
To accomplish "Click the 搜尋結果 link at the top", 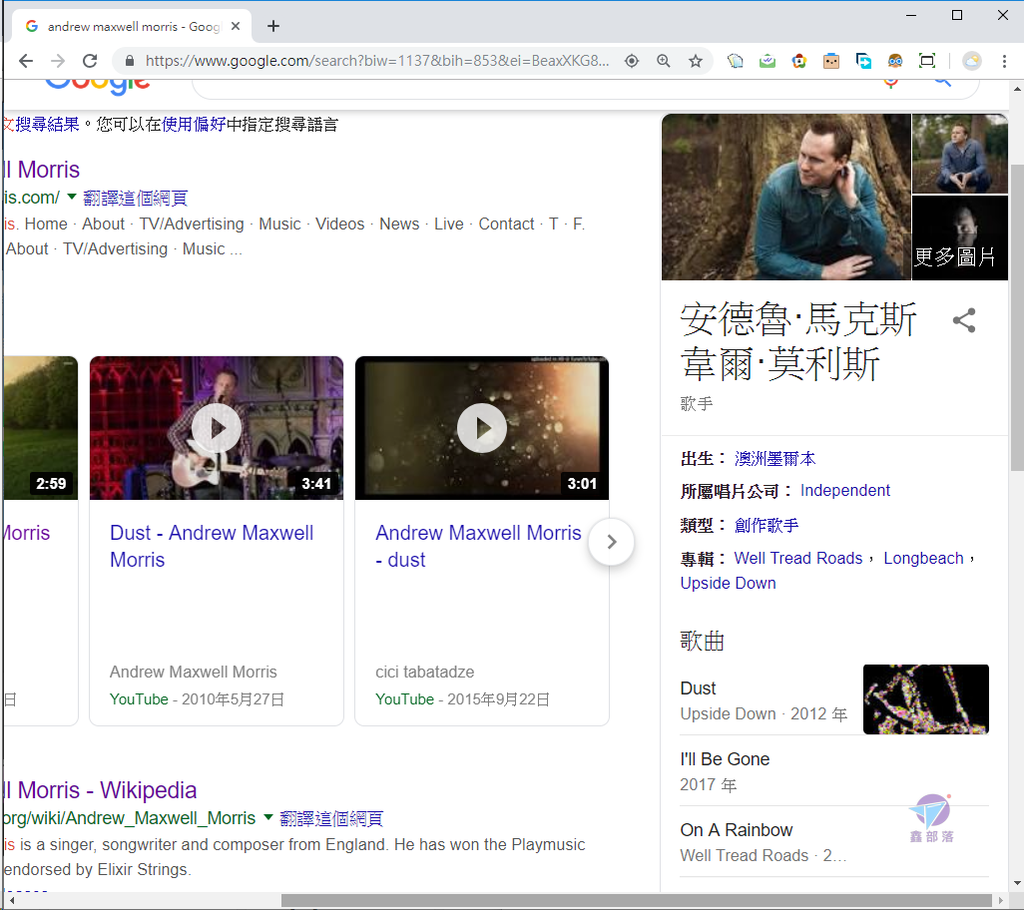I will (x=47, y=124).
